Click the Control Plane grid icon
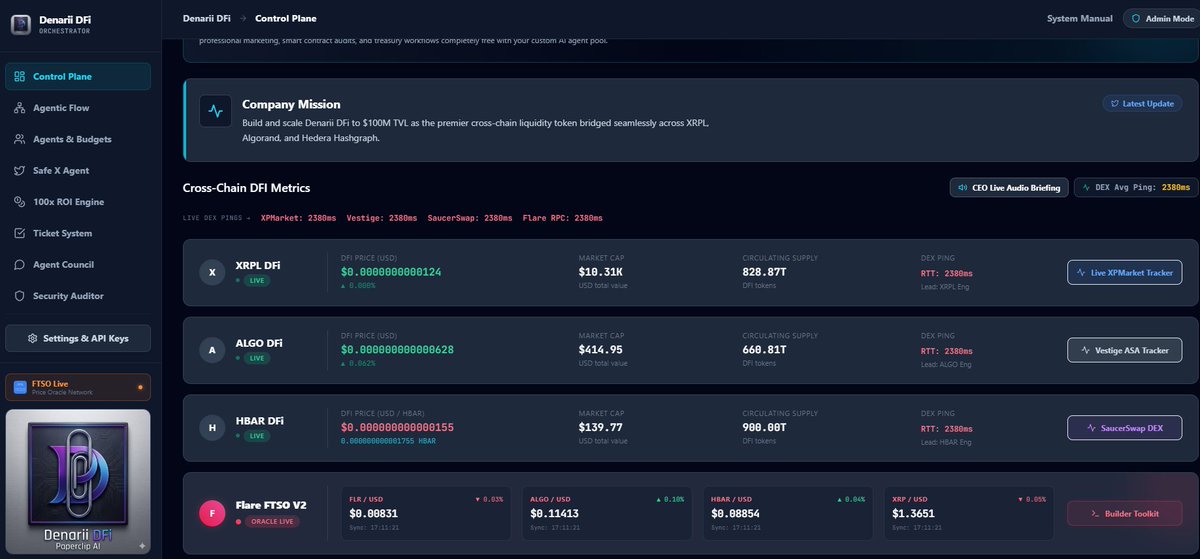Image resolution: width=1200 pixels, height=559 pixels. [21, 77]
